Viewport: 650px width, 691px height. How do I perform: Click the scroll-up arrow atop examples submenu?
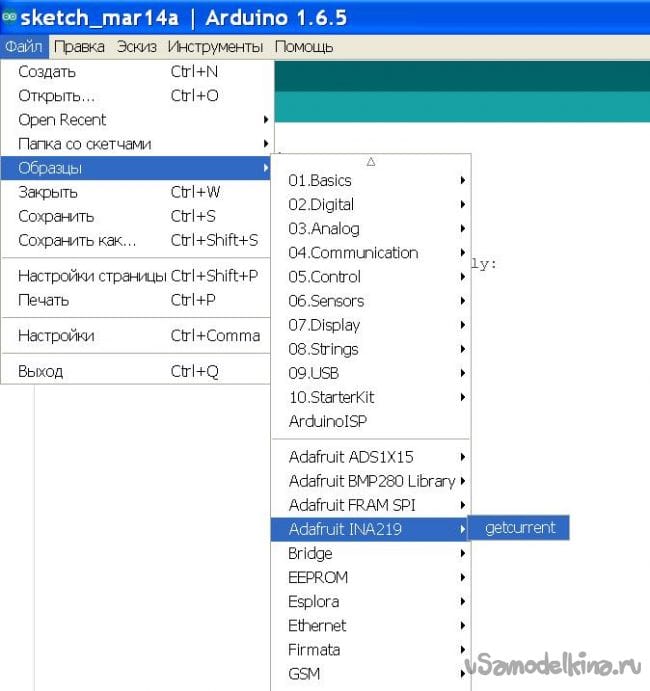click(371, 161)
